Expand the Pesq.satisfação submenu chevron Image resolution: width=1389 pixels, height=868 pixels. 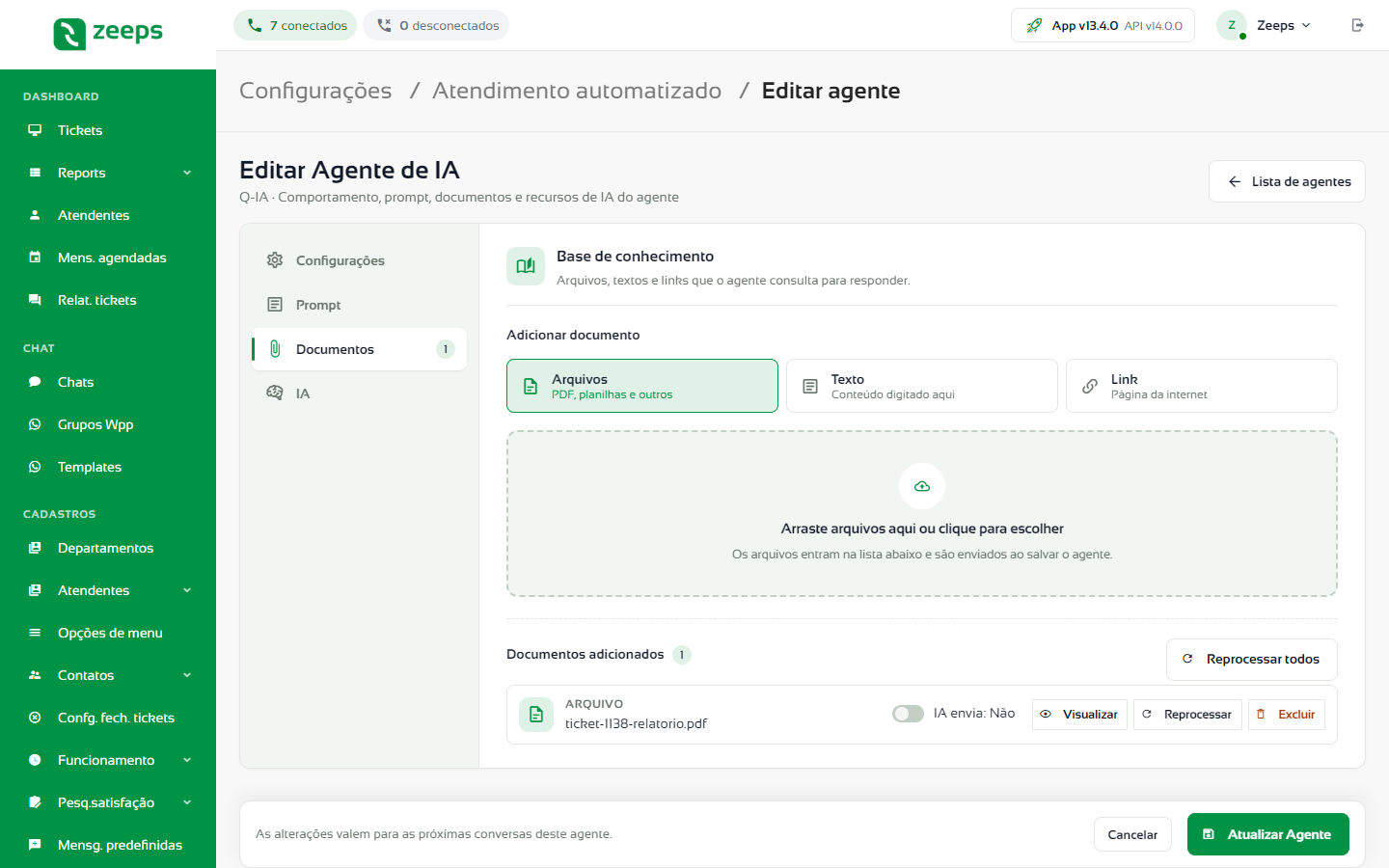pos(187,802)
